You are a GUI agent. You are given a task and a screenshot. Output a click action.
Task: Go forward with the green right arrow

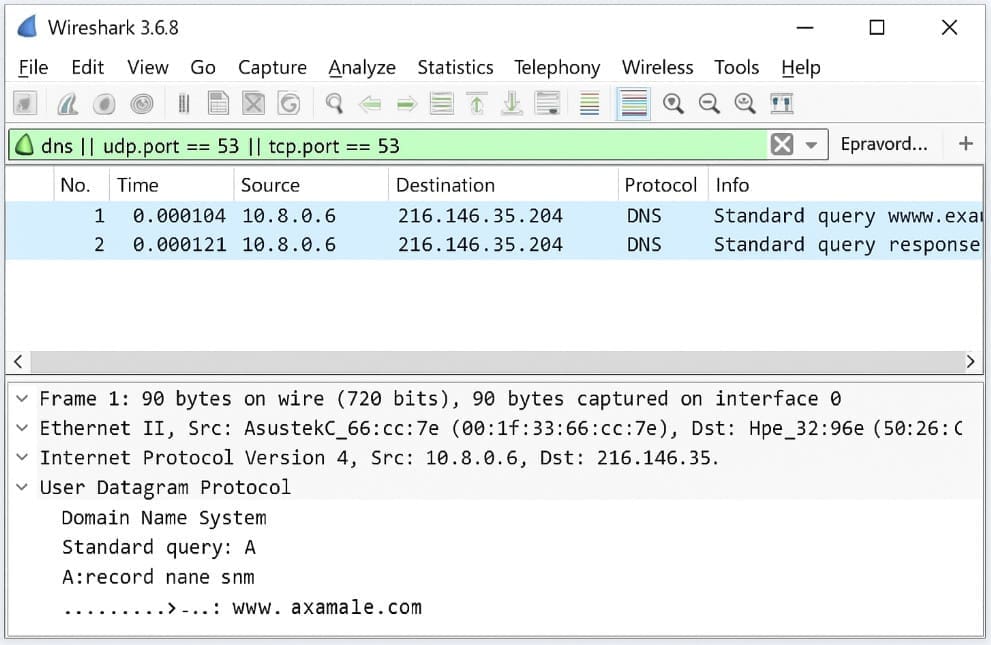click(x=406, y=104)
